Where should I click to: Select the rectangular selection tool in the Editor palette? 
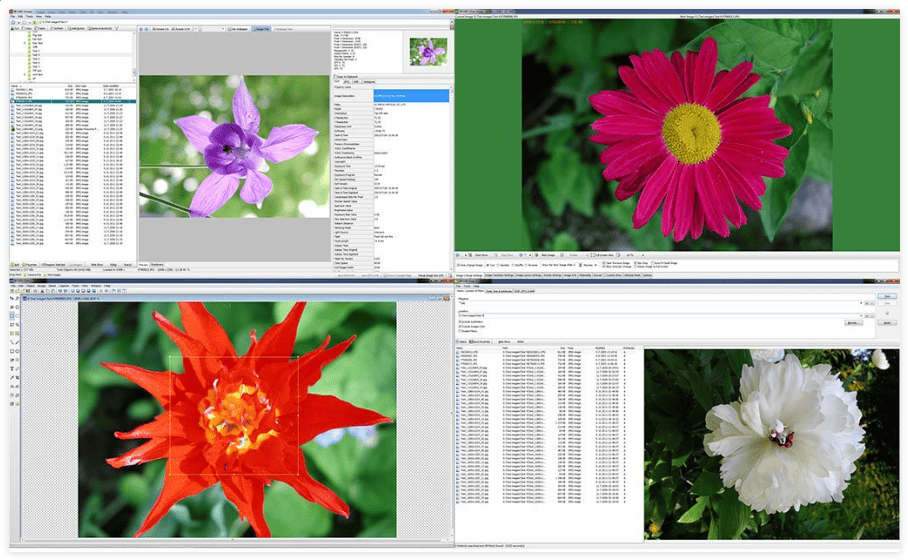pos(12,316)
